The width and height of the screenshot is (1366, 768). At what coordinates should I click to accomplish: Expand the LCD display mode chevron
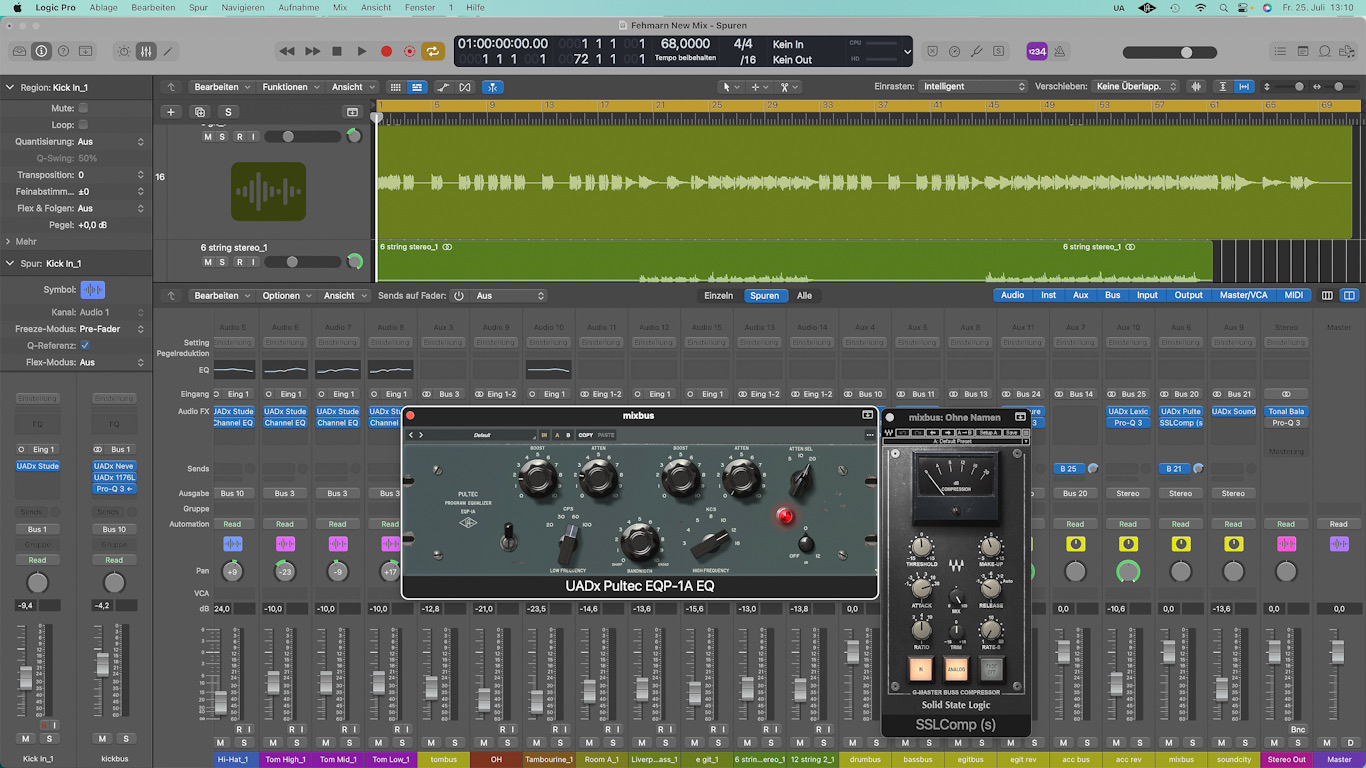(907, 51)
